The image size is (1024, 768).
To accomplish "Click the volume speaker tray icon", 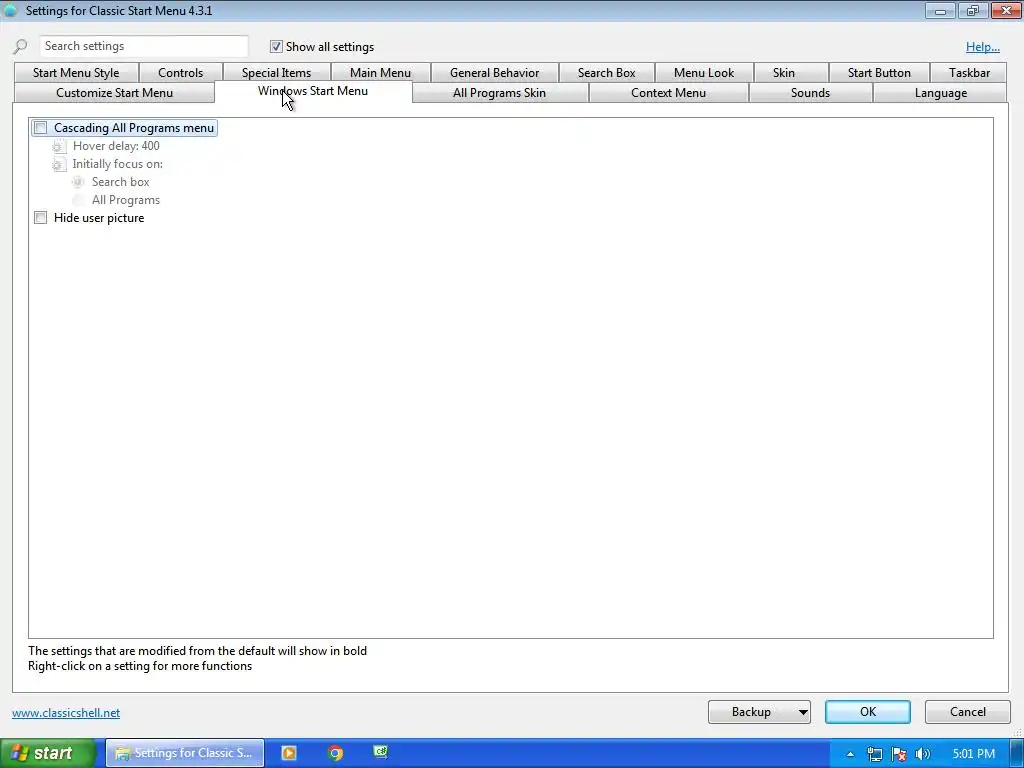I will [x=922, y=754].
